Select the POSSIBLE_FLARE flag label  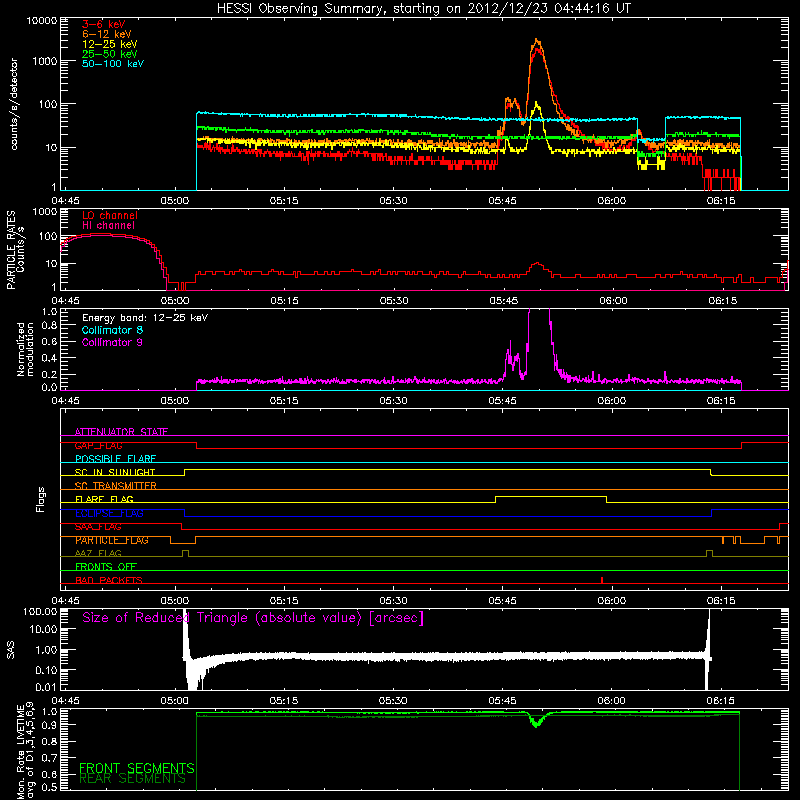115,459
